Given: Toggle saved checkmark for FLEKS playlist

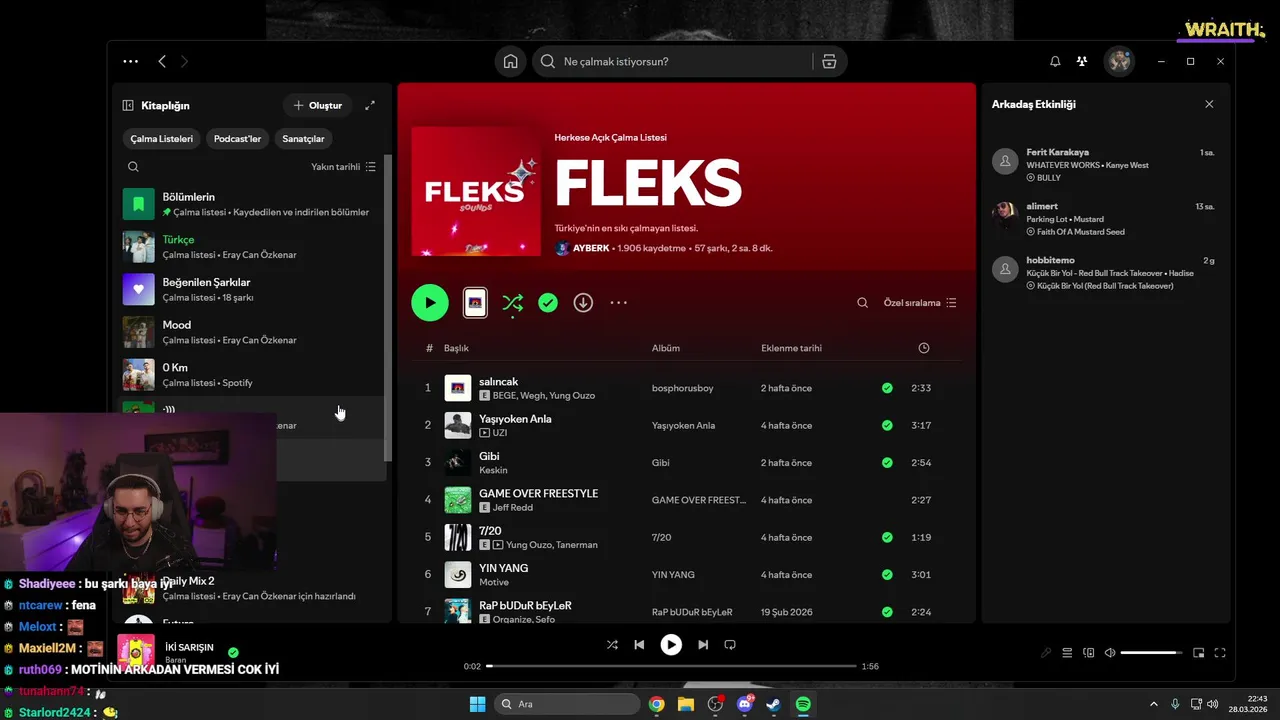Looking at the screenshot, I should pos(548,303).
